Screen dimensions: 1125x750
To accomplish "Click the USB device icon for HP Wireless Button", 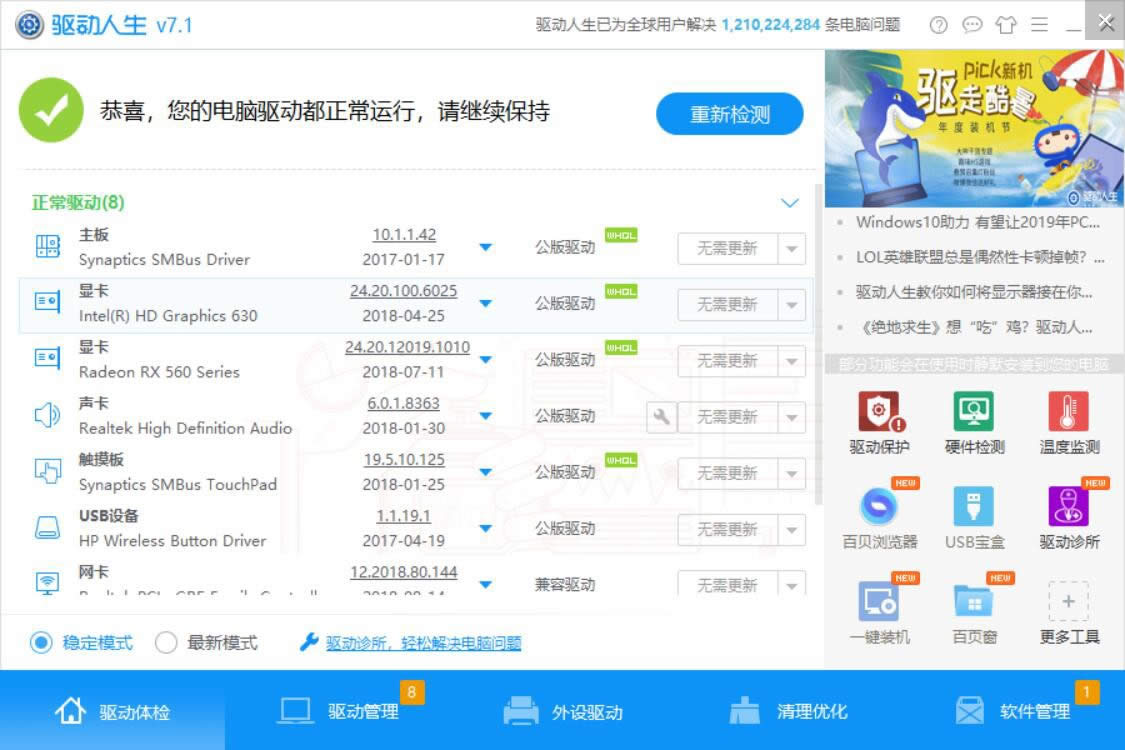I will (x=47, y=528).
